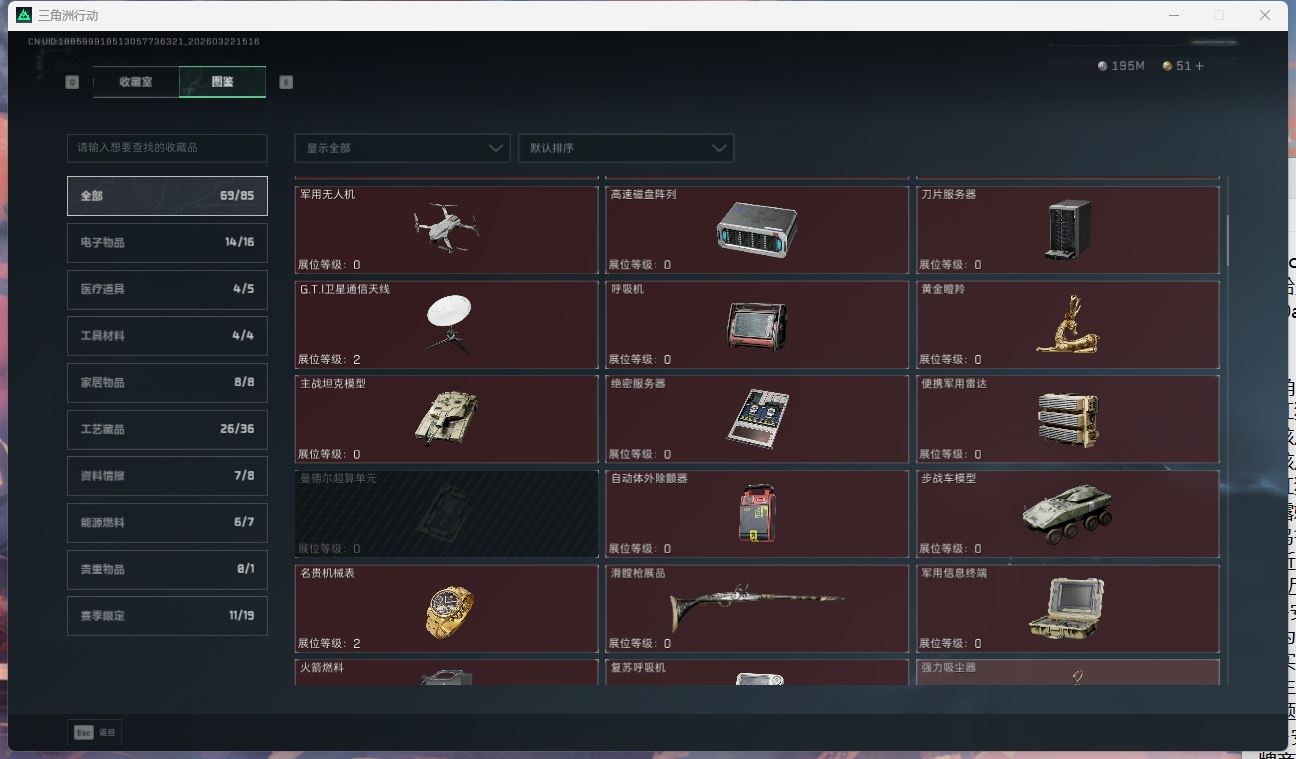Select the 图鉴 tab
This screenshot has width=1296, height=759.
coord(222,82)
